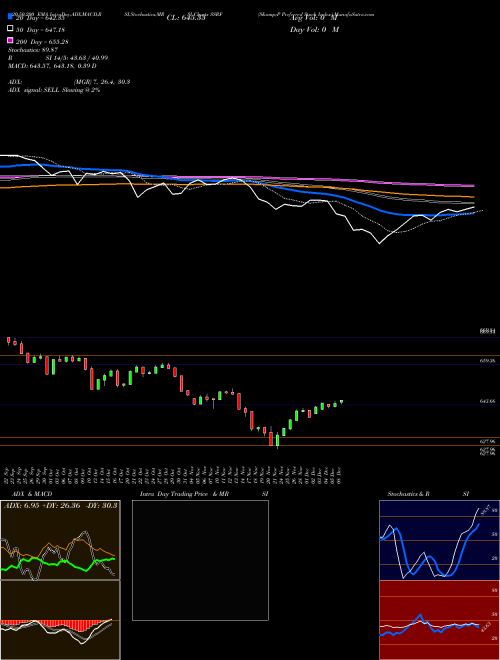Screen dimensions: 500x660
Task: Select the '200 Day - 655.28' text
Action: point(42,42)
